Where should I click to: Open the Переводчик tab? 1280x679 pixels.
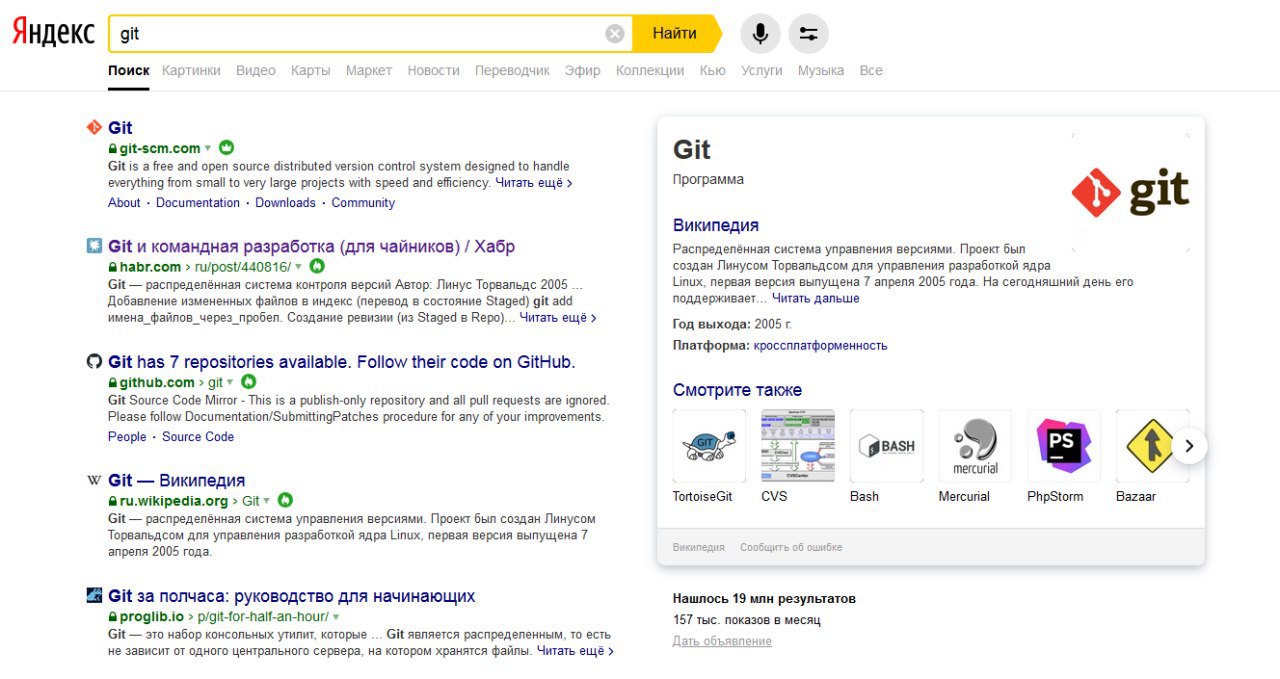(x=512, y=70)
